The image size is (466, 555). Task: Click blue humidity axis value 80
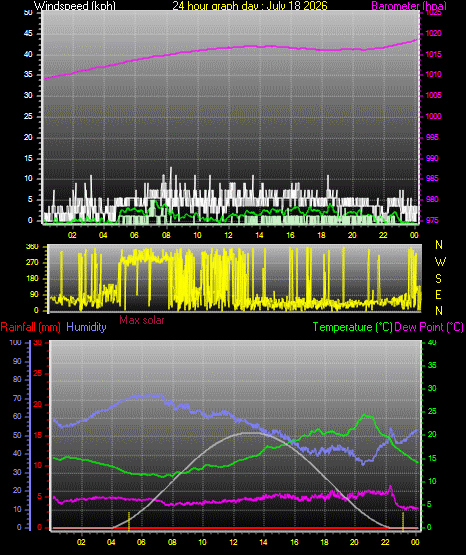(17, 379)
